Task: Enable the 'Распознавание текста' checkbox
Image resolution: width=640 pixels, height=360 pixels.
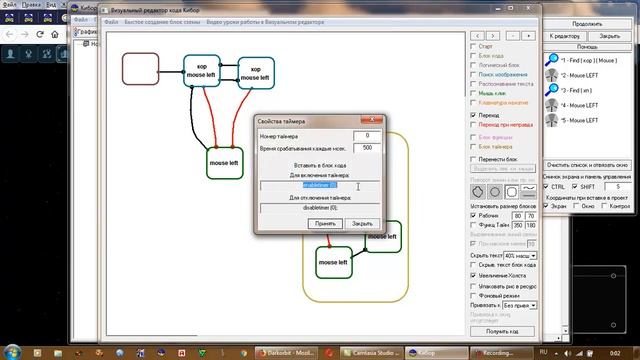Action: coord(473,84)
